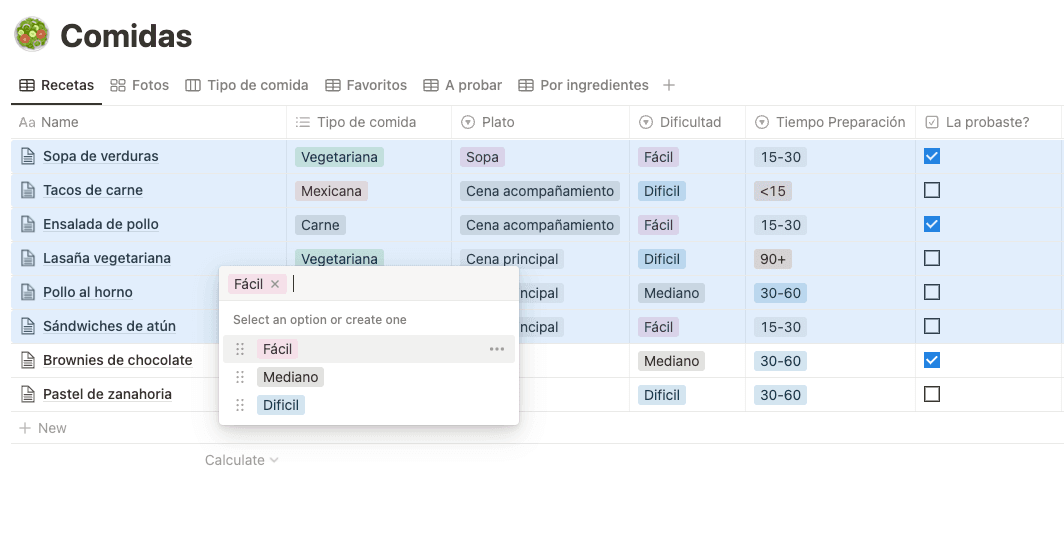Switch to the Por ingredientes tab
Viewport: 1064px width, 554px height.
pos(583,85)
